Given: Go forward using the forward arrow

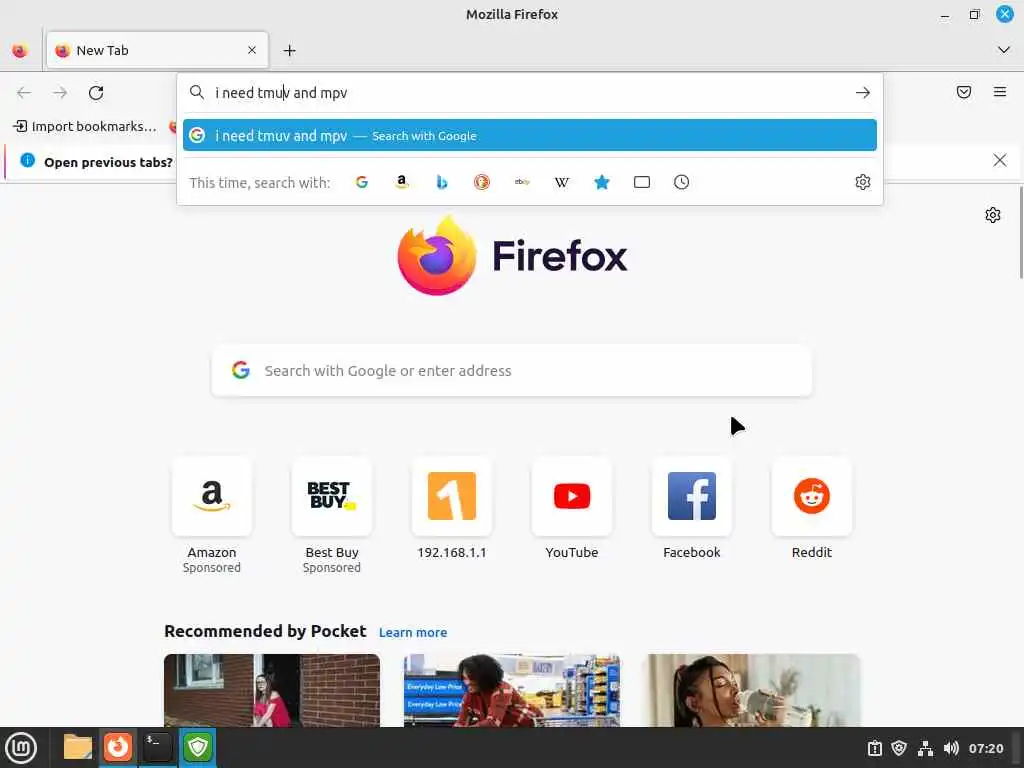Looking at the screenshot, I should [60, 93].
